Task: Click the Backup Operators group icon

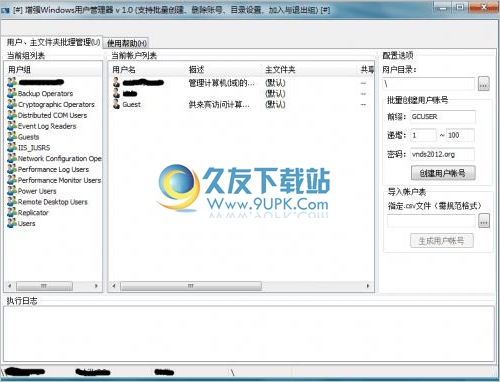Action: pyautogui.click(x=12, y=93)
